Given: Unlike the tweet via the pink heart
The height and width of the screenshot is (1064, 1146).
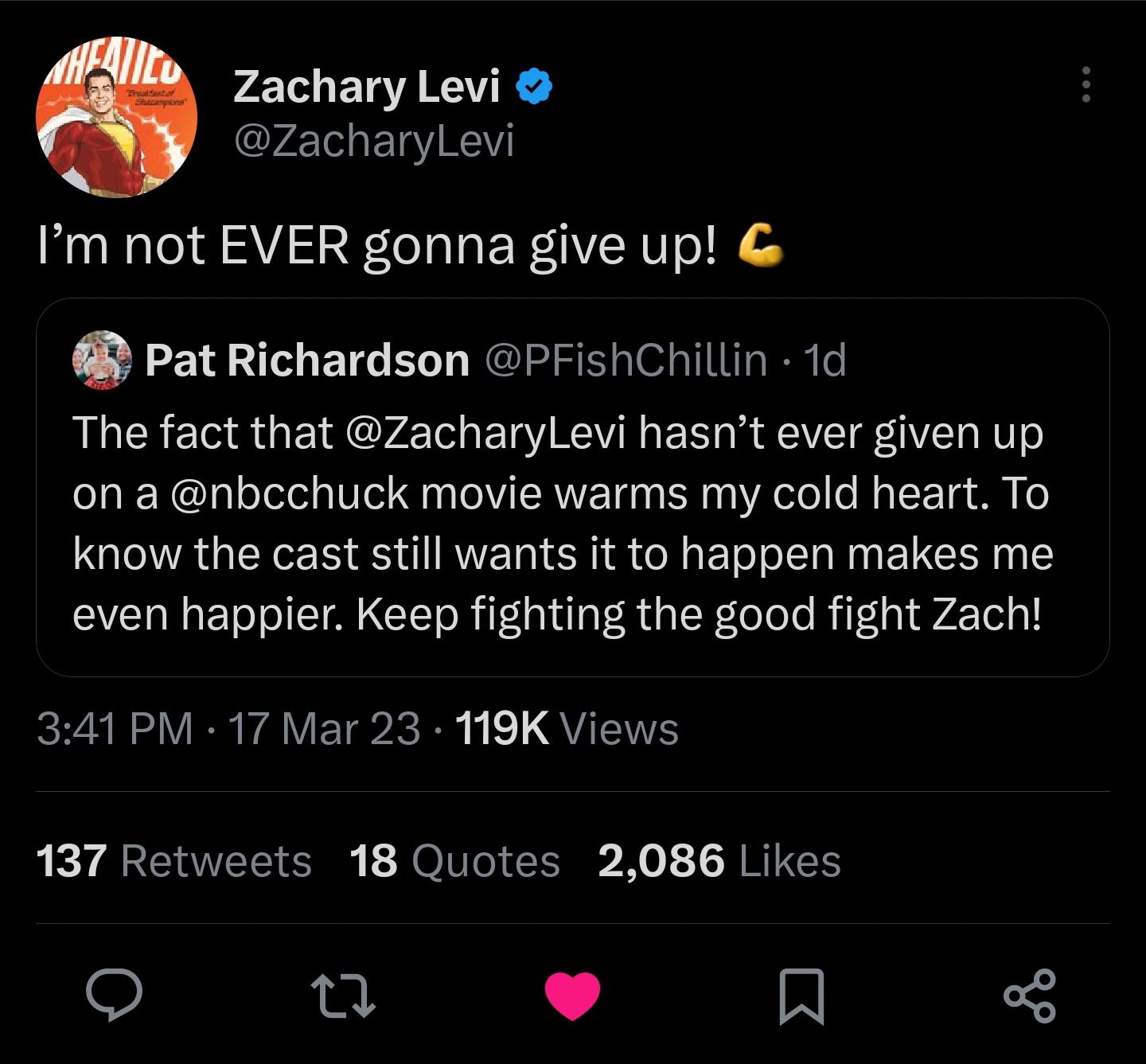Looking at the screenshot, I should pos(572,996).
